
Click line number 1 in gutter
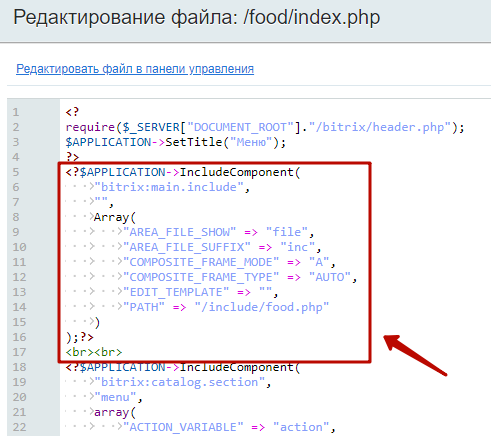[x=16, y=112]
